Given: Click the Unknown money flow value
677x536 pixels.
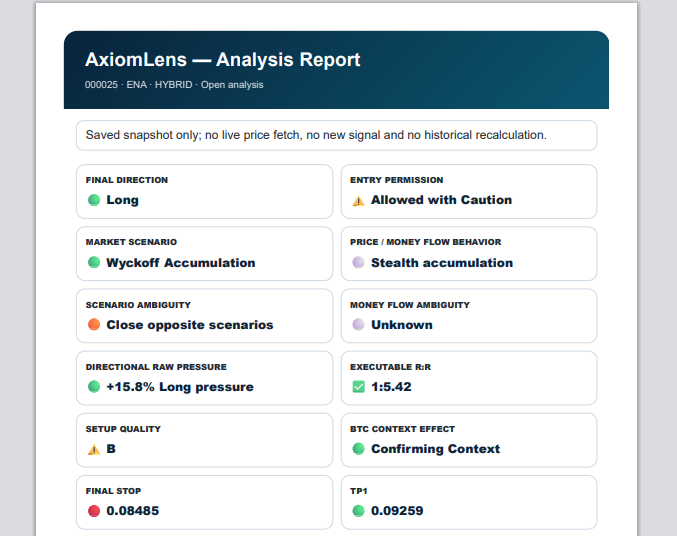Looking at the screenshot, I should coord(402,325).
